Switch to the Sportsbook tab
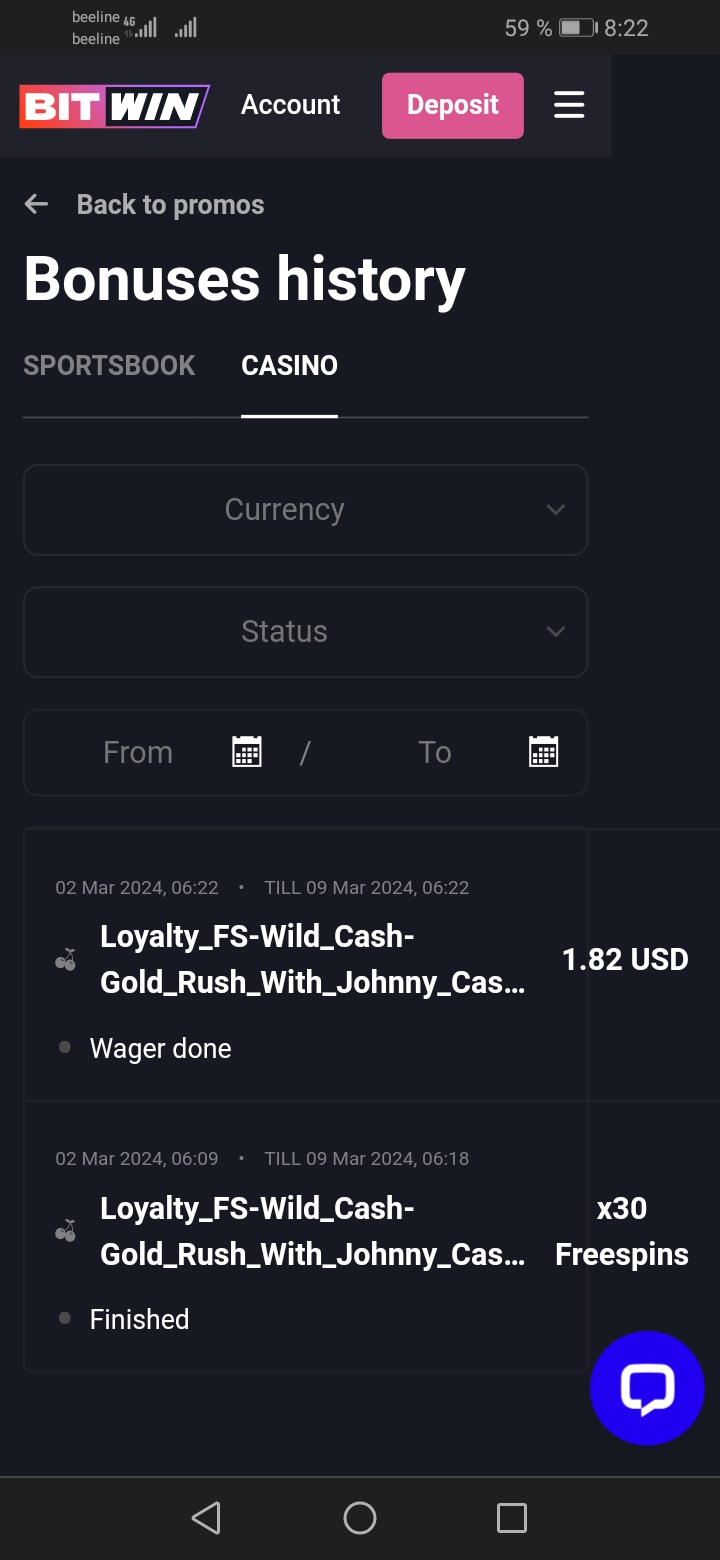This screenshot has height=1560, width=720. point(109,366)
